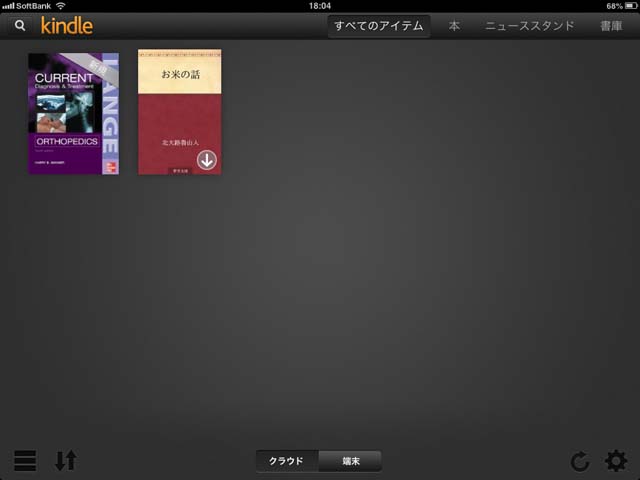Open the ニューススタンド tab
The height and width of the screenshot is (480, 640).
529,26
